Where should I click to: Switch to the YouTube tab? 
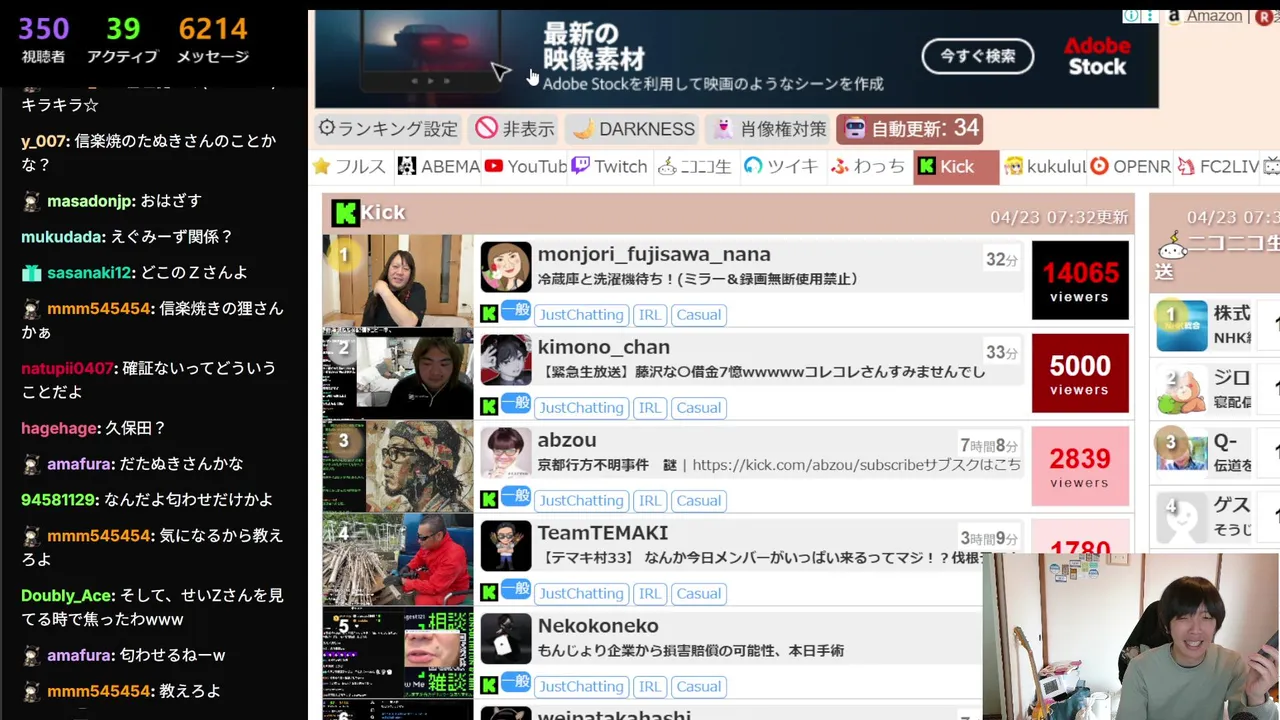click(x=526, y=167)
